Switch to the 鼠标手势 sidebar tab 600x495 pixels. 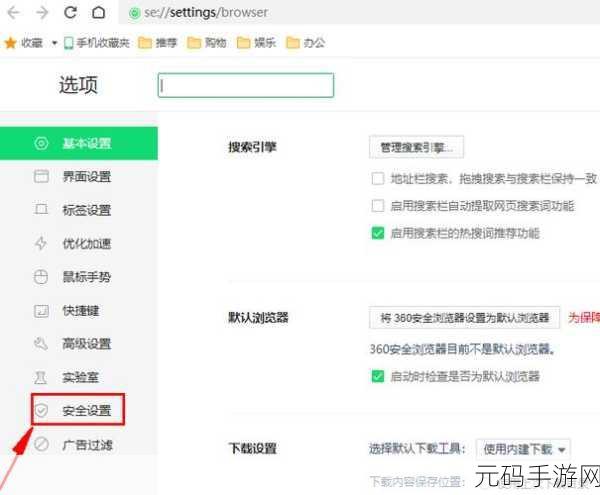pos(79,277)
